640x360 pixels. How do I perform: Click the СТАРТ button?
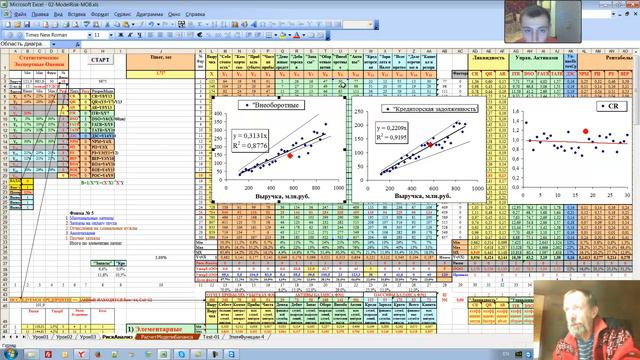[100, 60]
